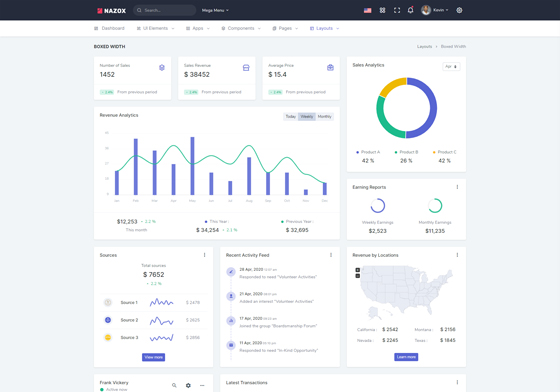
Task: Open the Mega Menu dropdown
Action: click(215, 10)
